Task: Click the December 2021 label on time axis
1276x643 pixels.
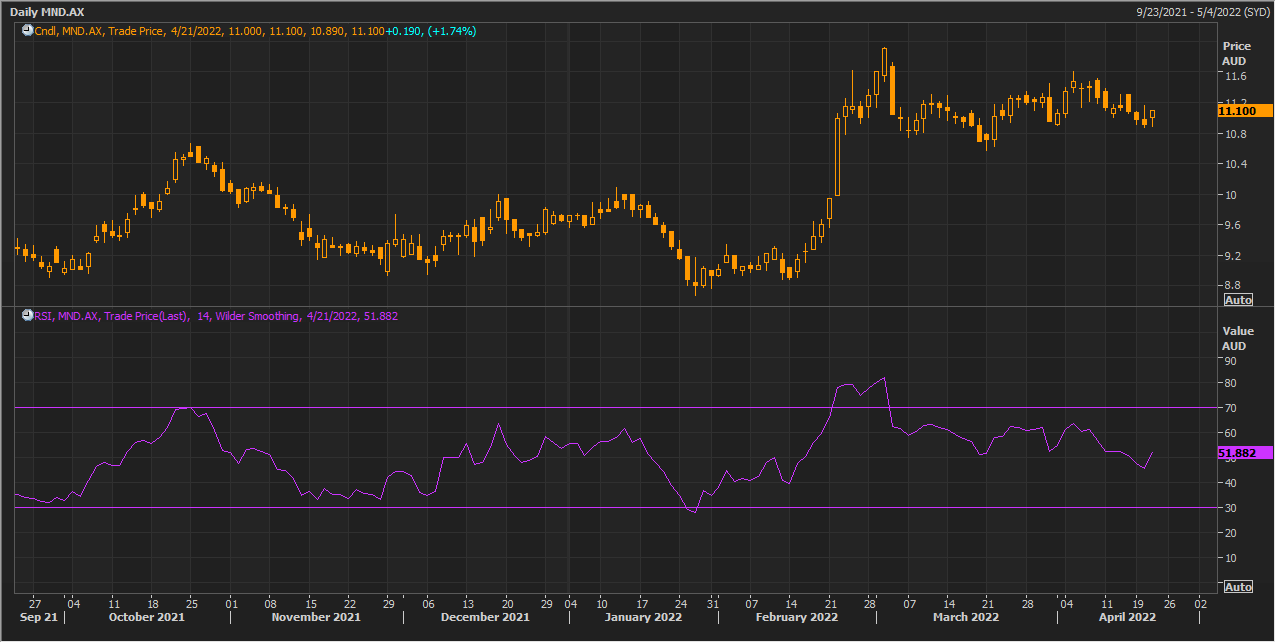Action: click(x=484, y=617)
